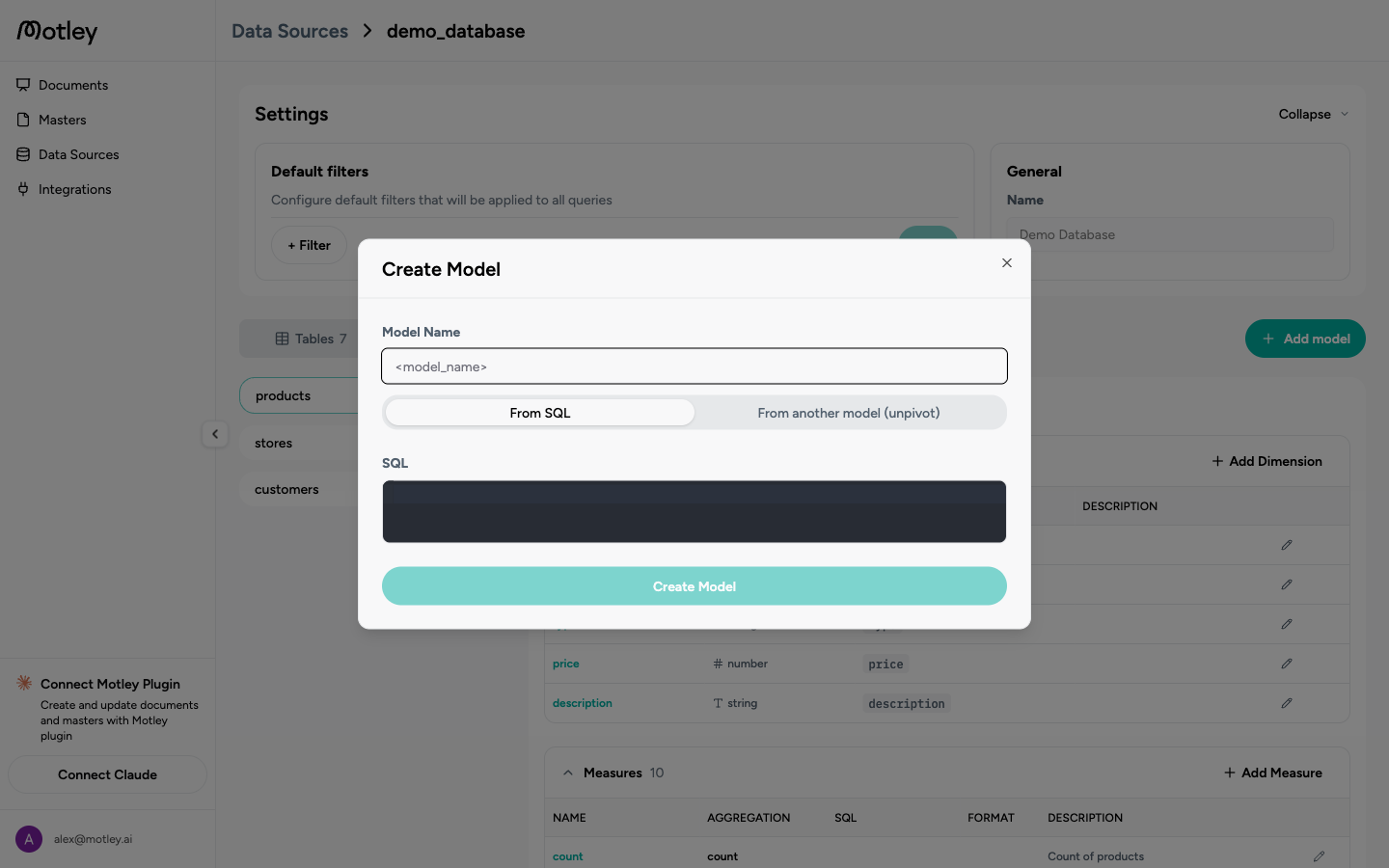Click the Integrations plug icon
1389x868 pixels.
(x=23, y=189)
